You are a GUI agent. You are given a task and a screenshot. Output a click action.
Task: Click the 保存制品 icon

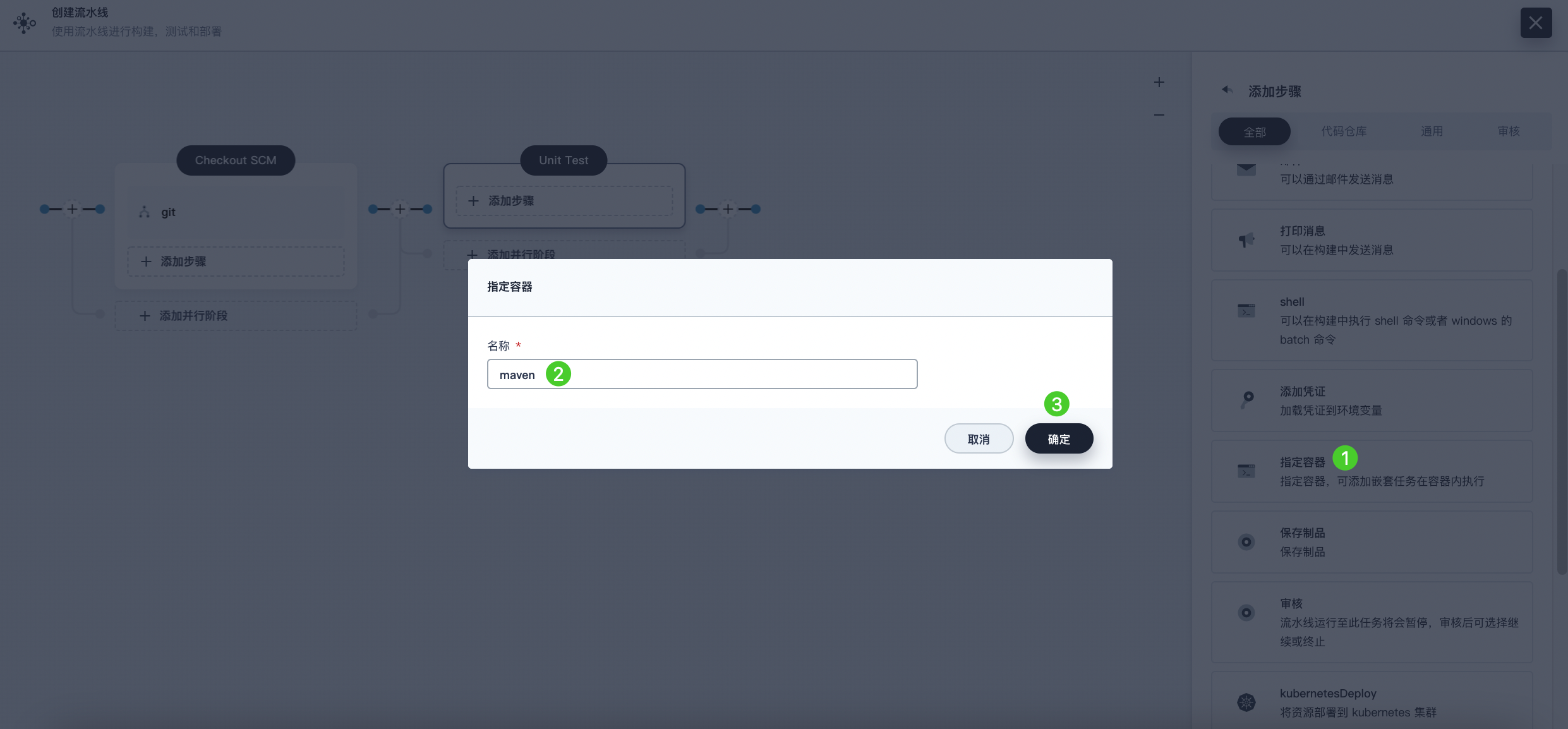pyautogui.click(x=1246, y=542)
